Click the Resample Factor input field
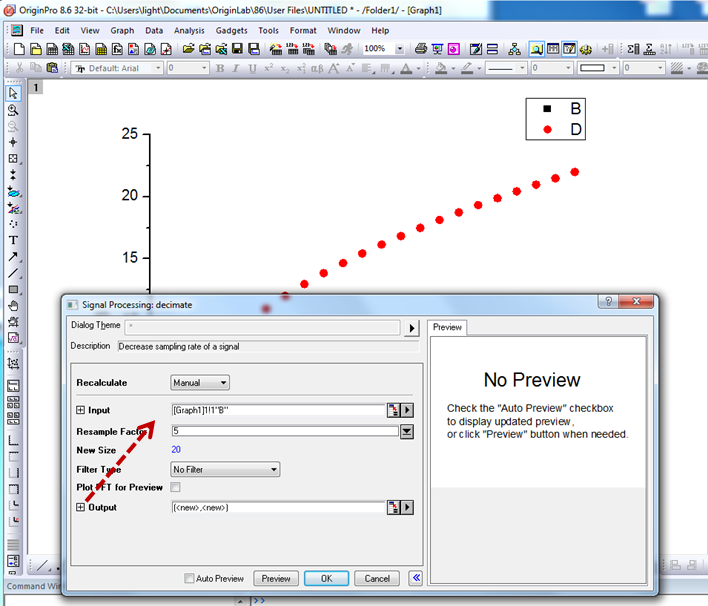This screenshot has height=606, width=708. [x=283, y=431]
